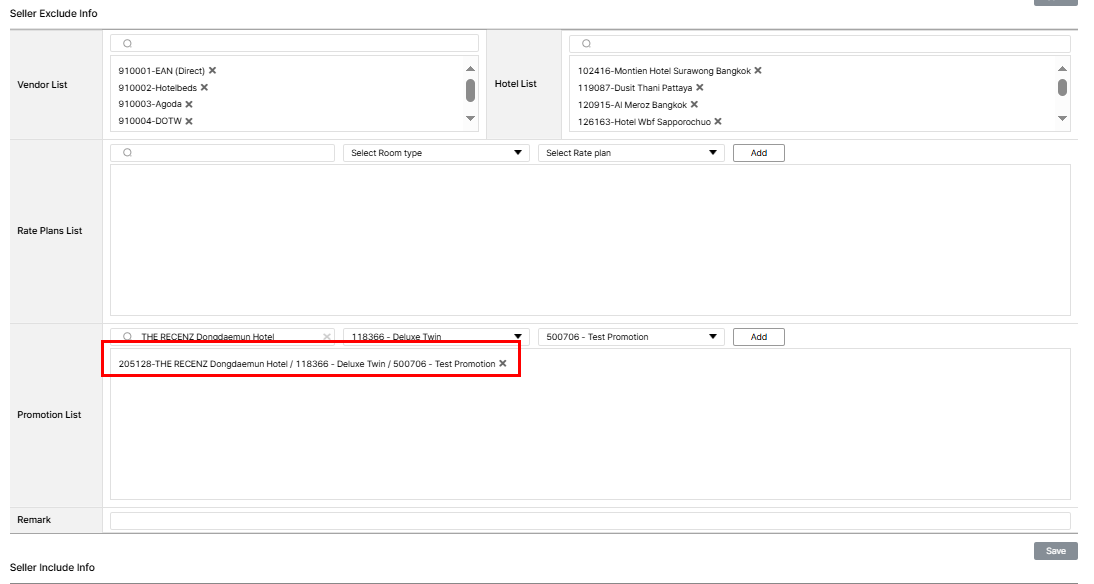Remove 120915-Al Meroz Bangkok from hotel list

coord(694,105)
